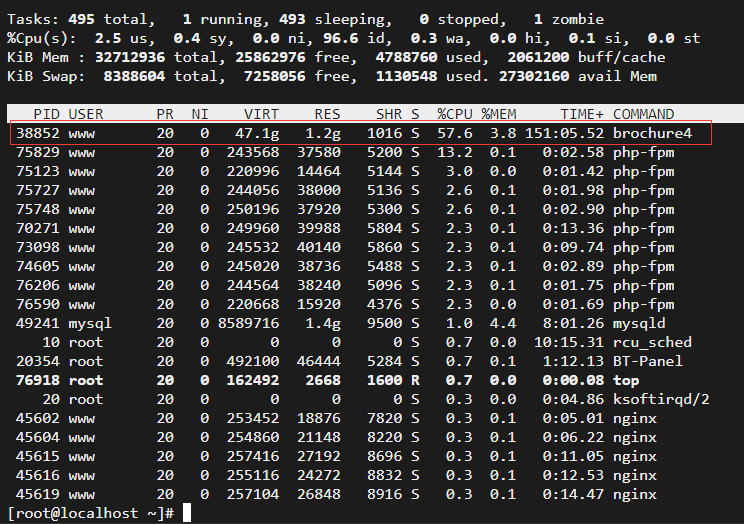Click PID 70271 in the list
Image resolution: width=744 pixels, height=524 pixels.
(38, 228)
